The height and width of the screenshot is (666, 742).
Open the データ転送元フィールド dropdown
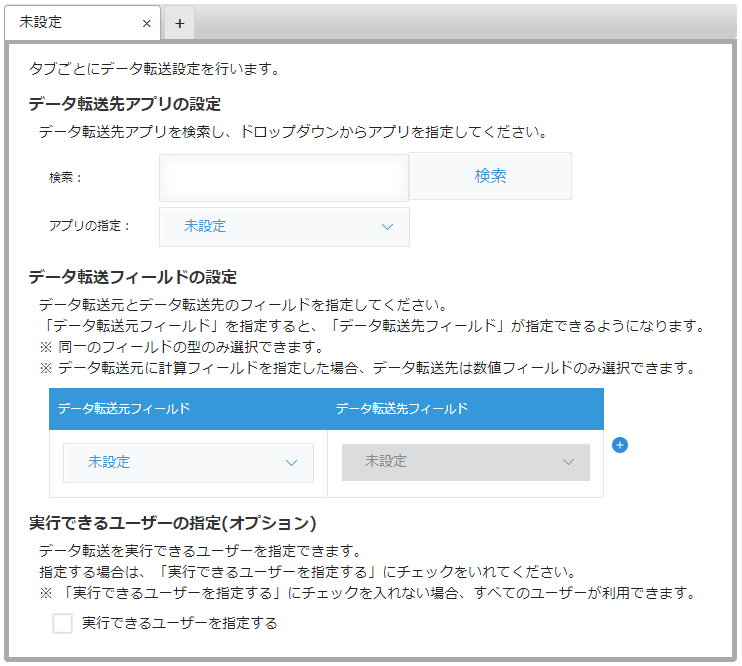pyautogui.click(x=188, y=462)
